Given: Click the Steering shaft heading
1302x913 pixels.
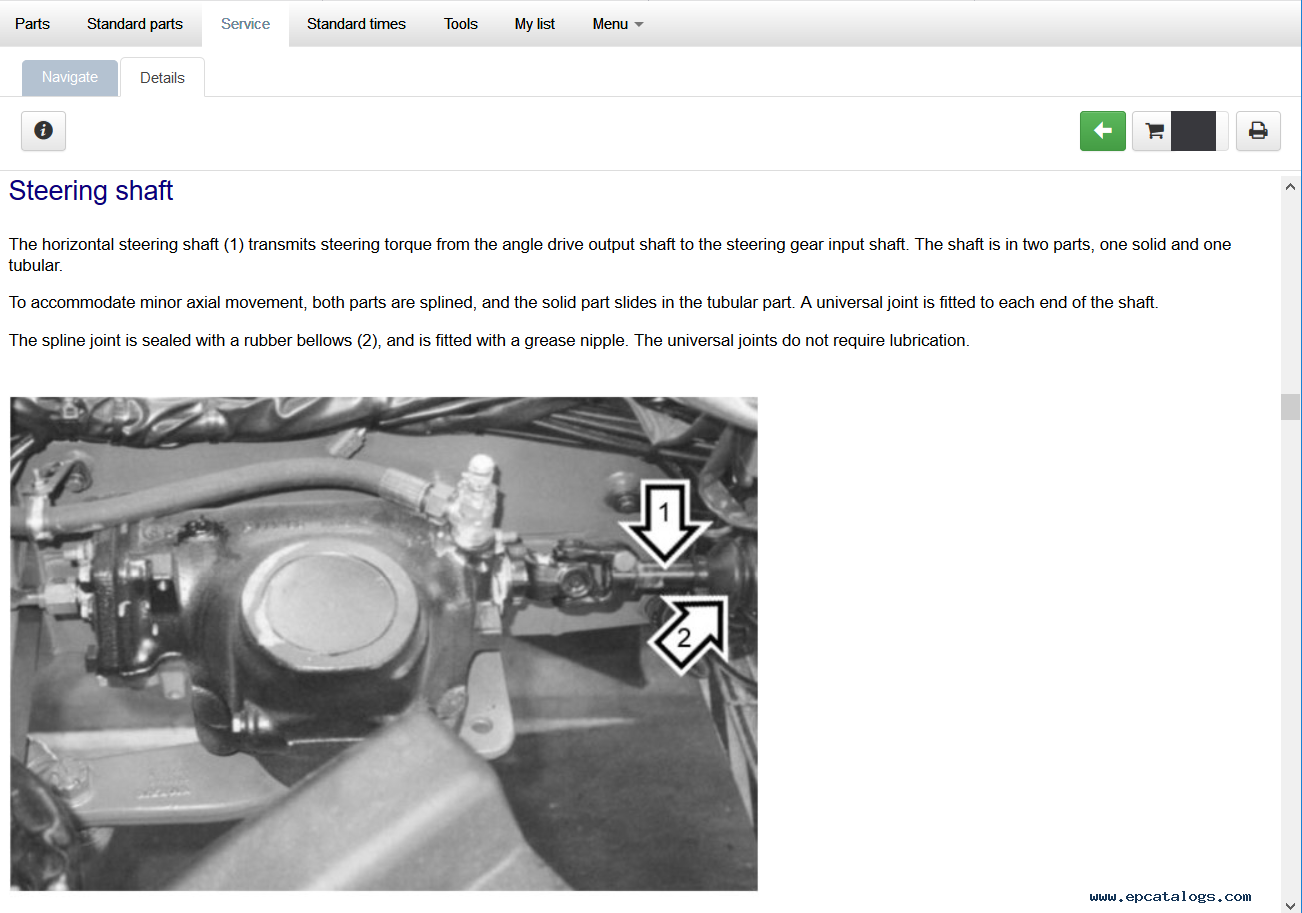Looking at the screenshot, I should click(x=91, y=191).
